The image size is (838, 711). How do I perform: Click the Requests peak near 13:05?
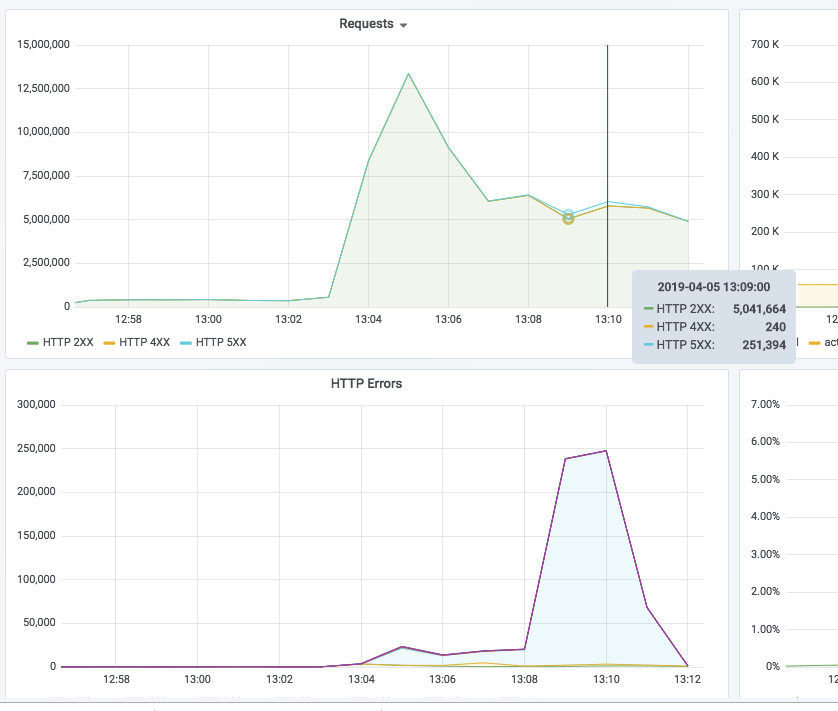(408, 74)
